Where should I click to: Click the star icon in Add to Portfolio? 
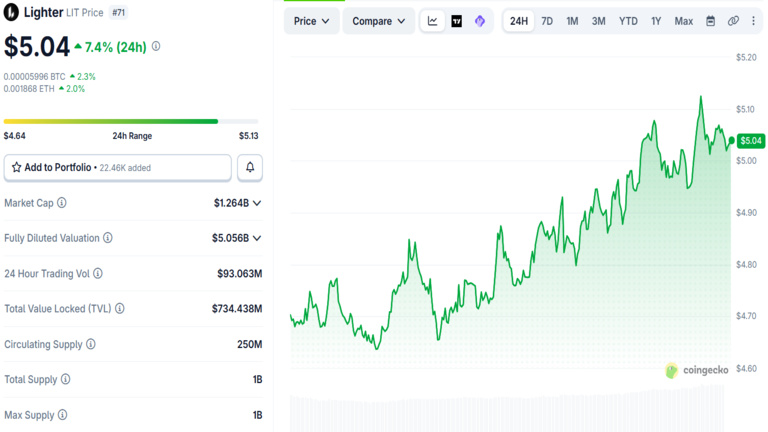[x=17, y=168]
